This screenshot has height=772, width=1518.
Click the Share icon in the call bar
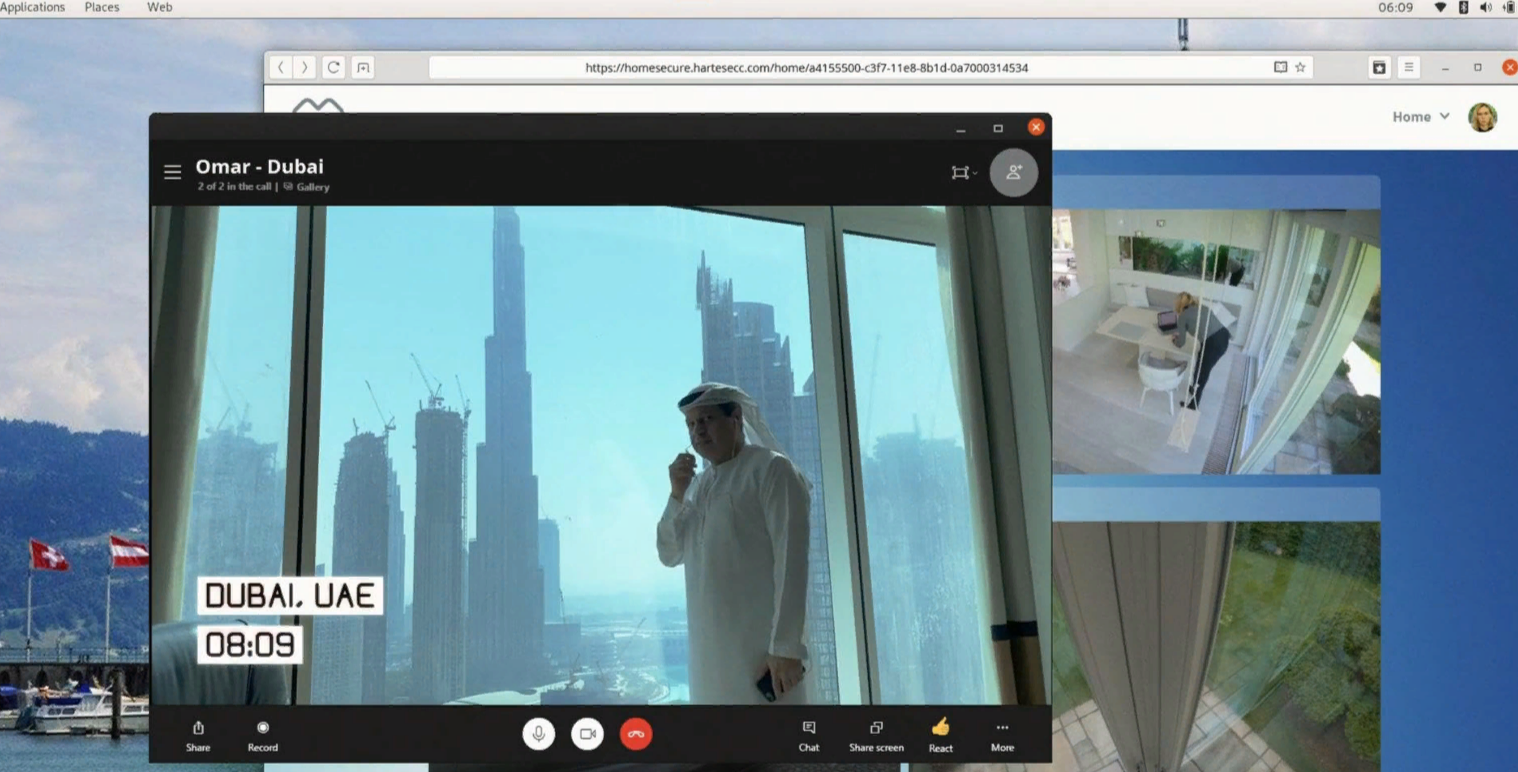198,735
